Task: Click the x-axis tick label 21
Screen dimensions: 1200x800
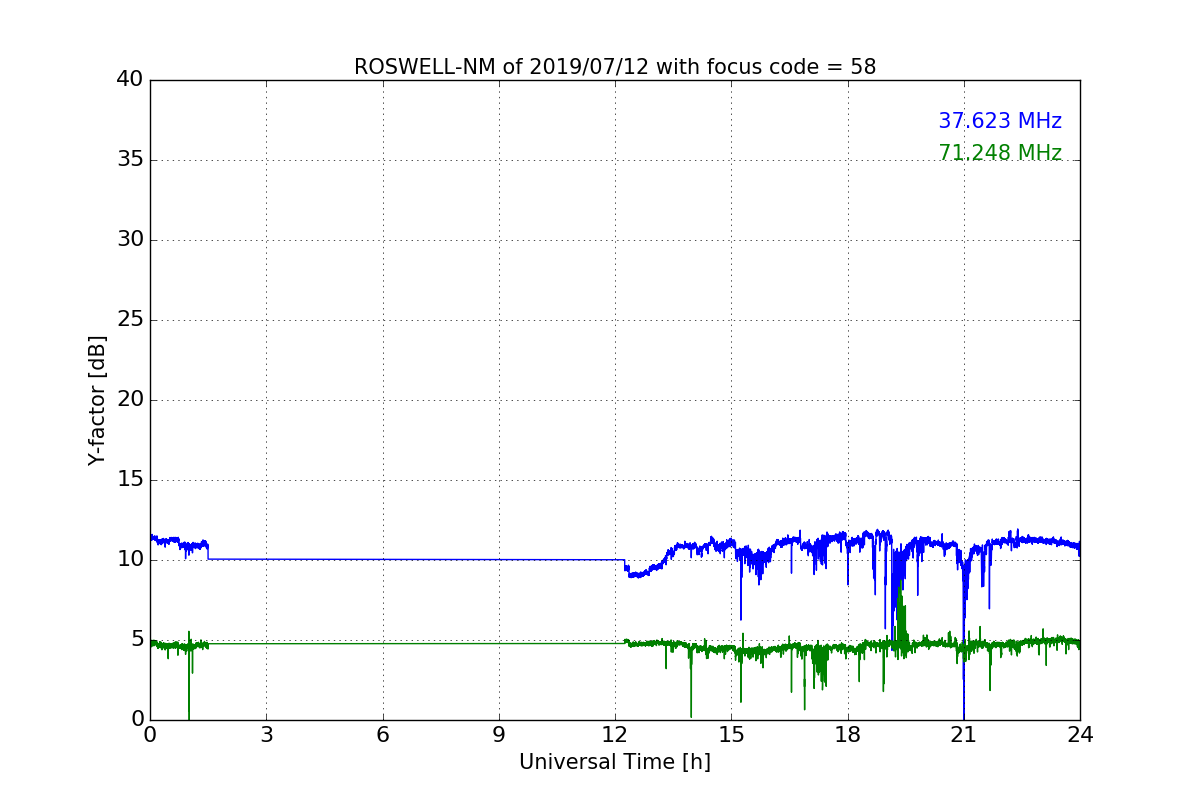Action: tap(964, 734)
